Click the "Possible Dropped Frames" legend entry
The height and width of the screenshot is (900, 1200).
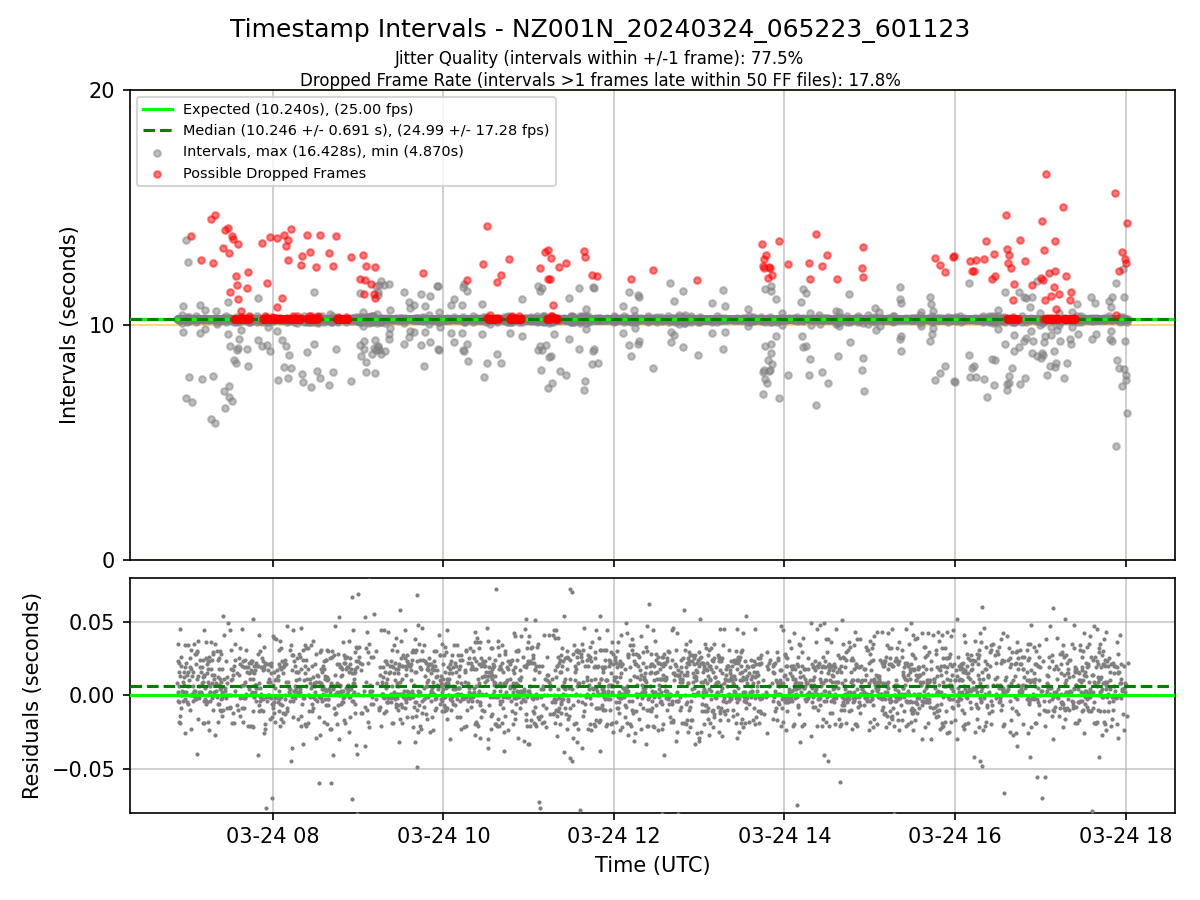tap(274, 173)
